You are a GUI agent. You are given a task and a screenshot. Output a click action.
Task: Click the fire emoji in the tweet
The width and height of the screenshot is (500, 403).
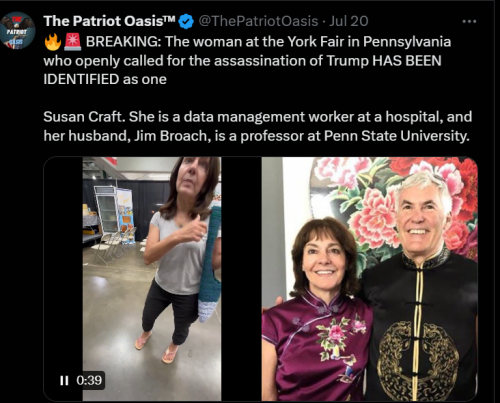click(x=53, y=42)
